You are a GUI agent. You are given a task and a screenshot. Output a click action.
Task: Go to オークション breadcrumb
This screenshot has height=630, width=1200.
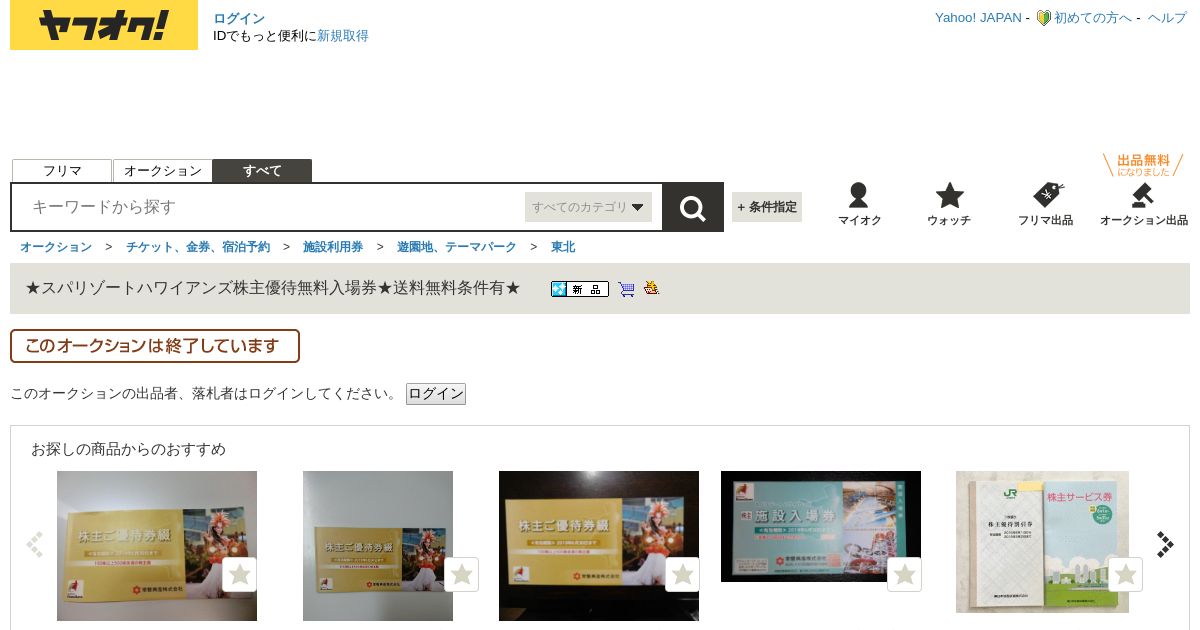pyautogui.click(x=56, y=247)
